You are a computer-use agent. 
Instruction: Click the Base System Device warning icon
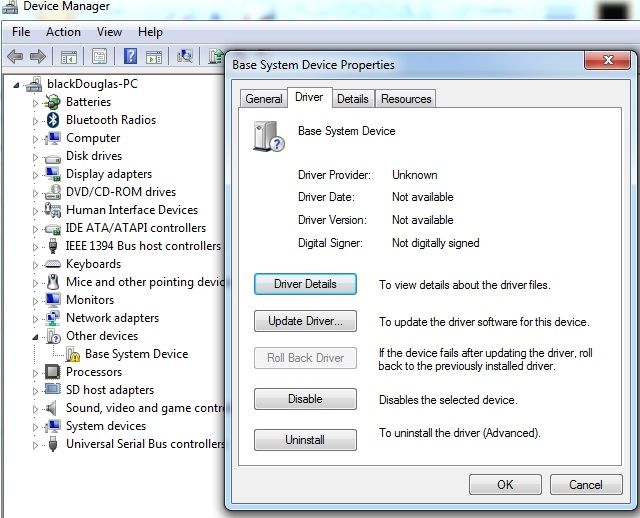(73, 354)
